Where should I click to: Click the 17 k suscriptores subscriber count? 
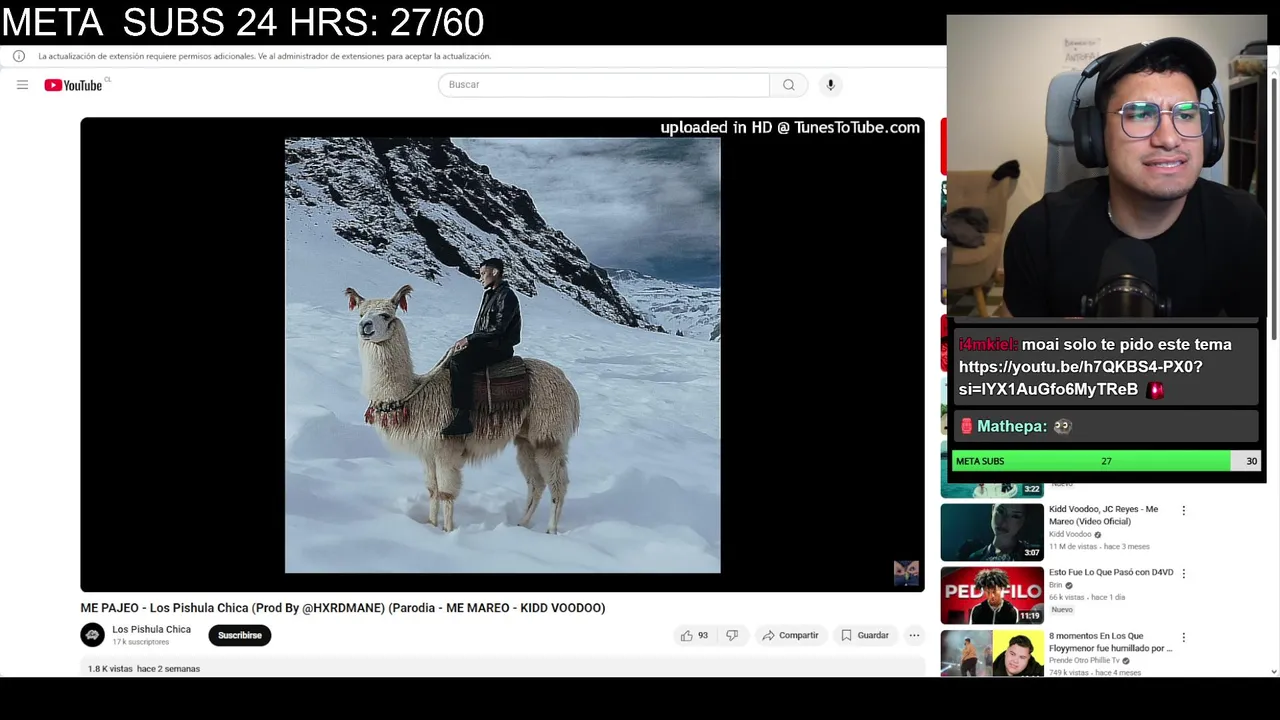[141, 642]
